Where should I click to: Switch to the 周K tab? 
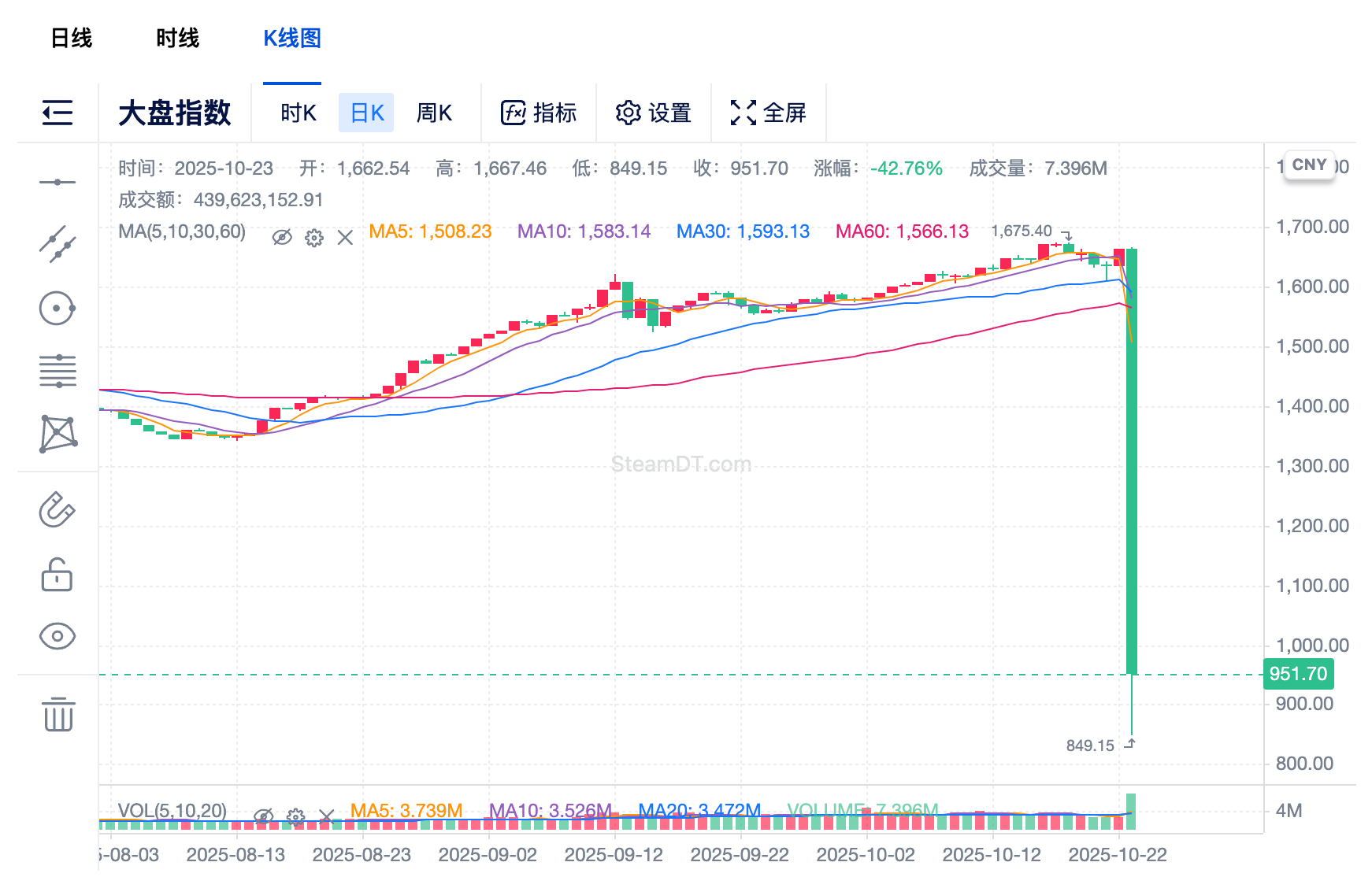(434, 113)
